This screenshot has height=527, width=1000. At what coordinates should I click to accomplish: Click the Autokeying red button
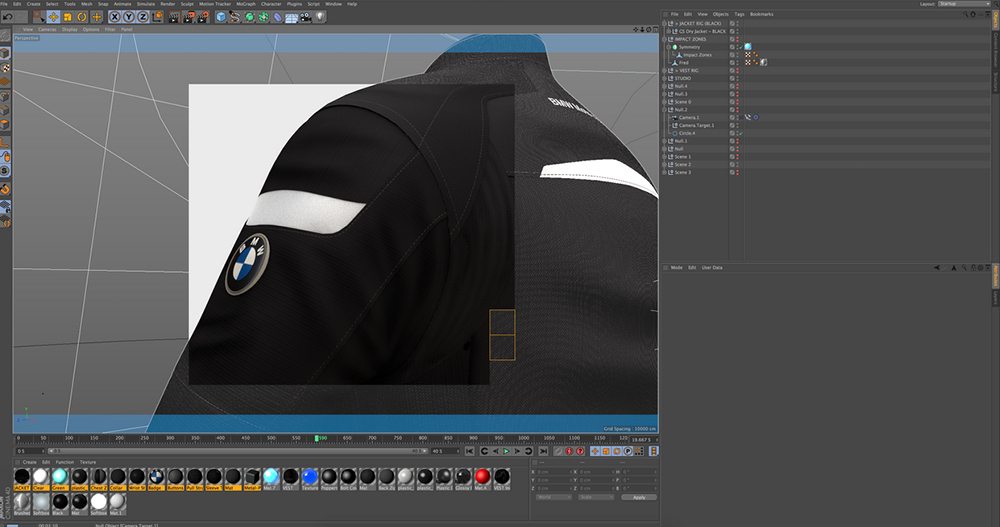tap(570, 451)
